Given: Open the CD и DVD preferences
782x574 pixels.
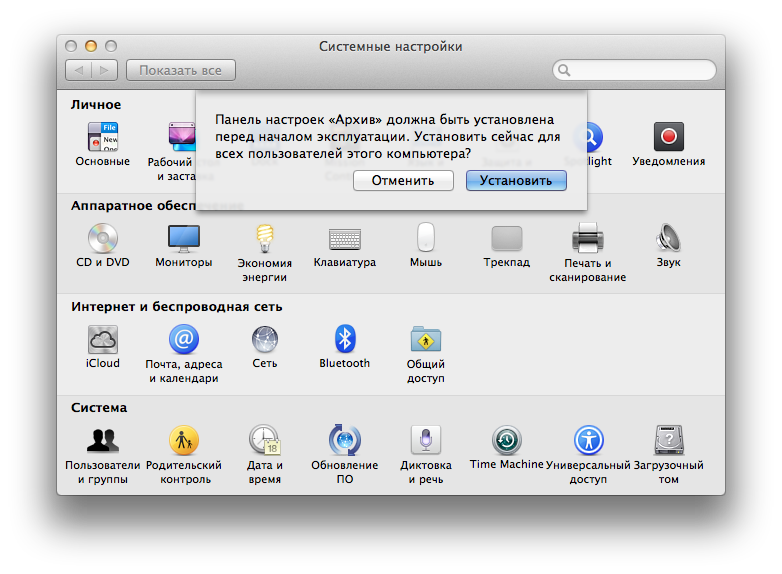Looking at the screenshot, I should (x=103, y=239).
